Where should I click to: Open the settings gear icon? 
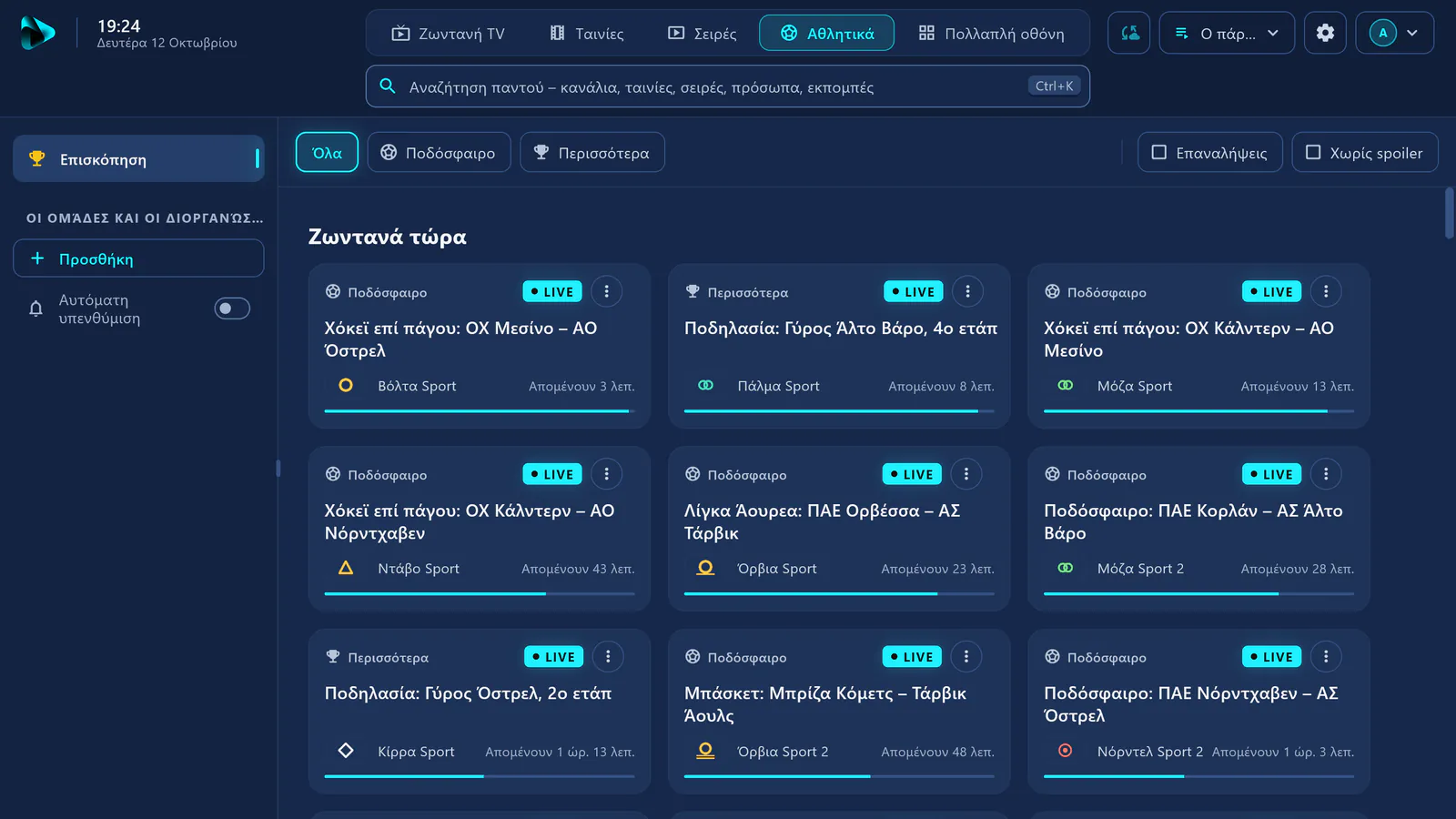(1325, 33)
